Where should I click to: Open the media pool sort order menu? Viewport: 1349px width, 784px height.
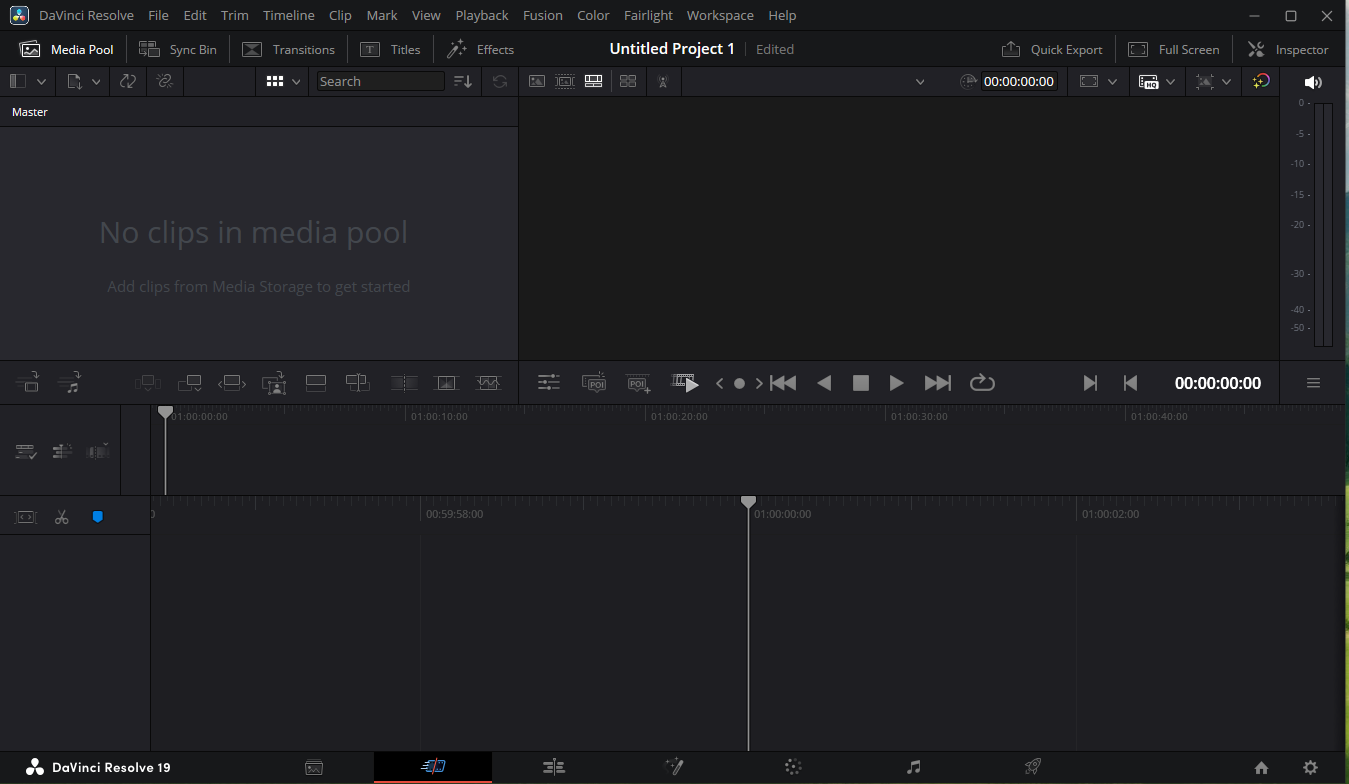(463, 81)
